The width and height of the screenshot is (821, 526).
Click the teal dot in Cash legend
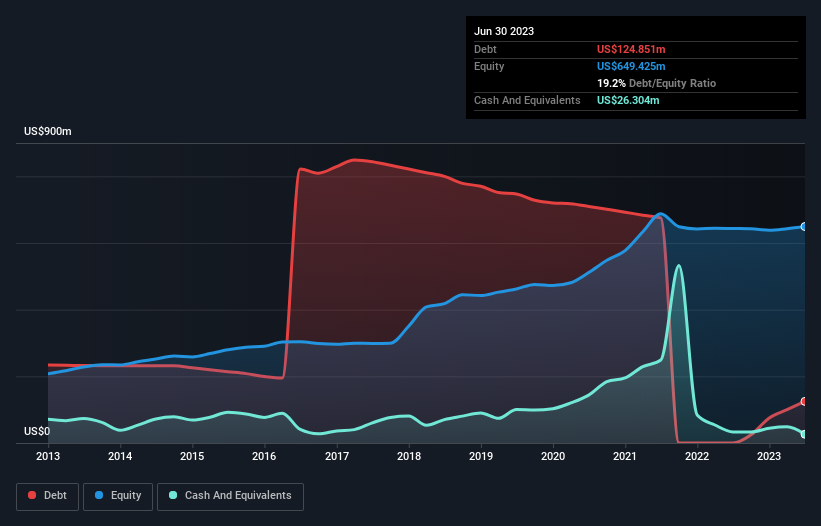coord(173,496)
